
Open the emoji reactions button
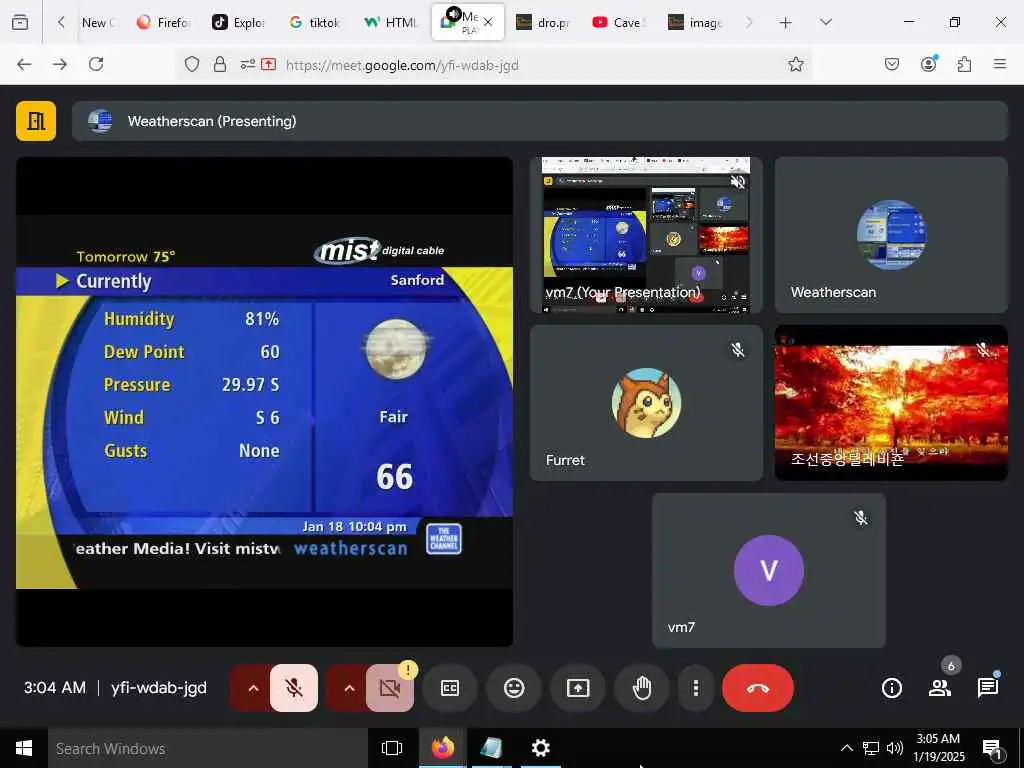(x=514, y=688)
